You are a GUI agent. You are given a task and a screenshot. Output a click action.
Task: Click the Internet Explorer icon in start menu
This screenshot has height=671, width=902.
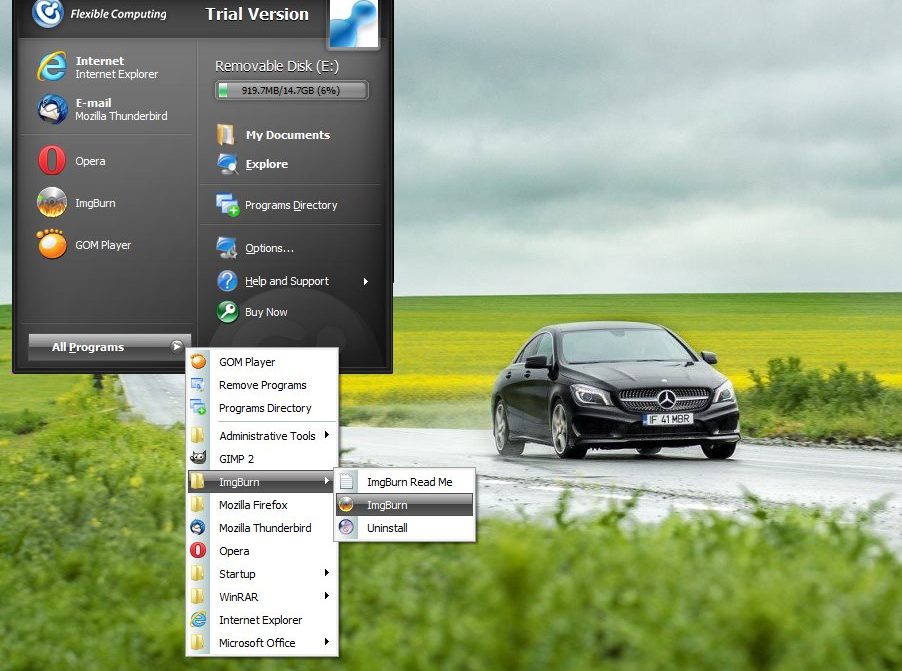[x=52, y=66]
